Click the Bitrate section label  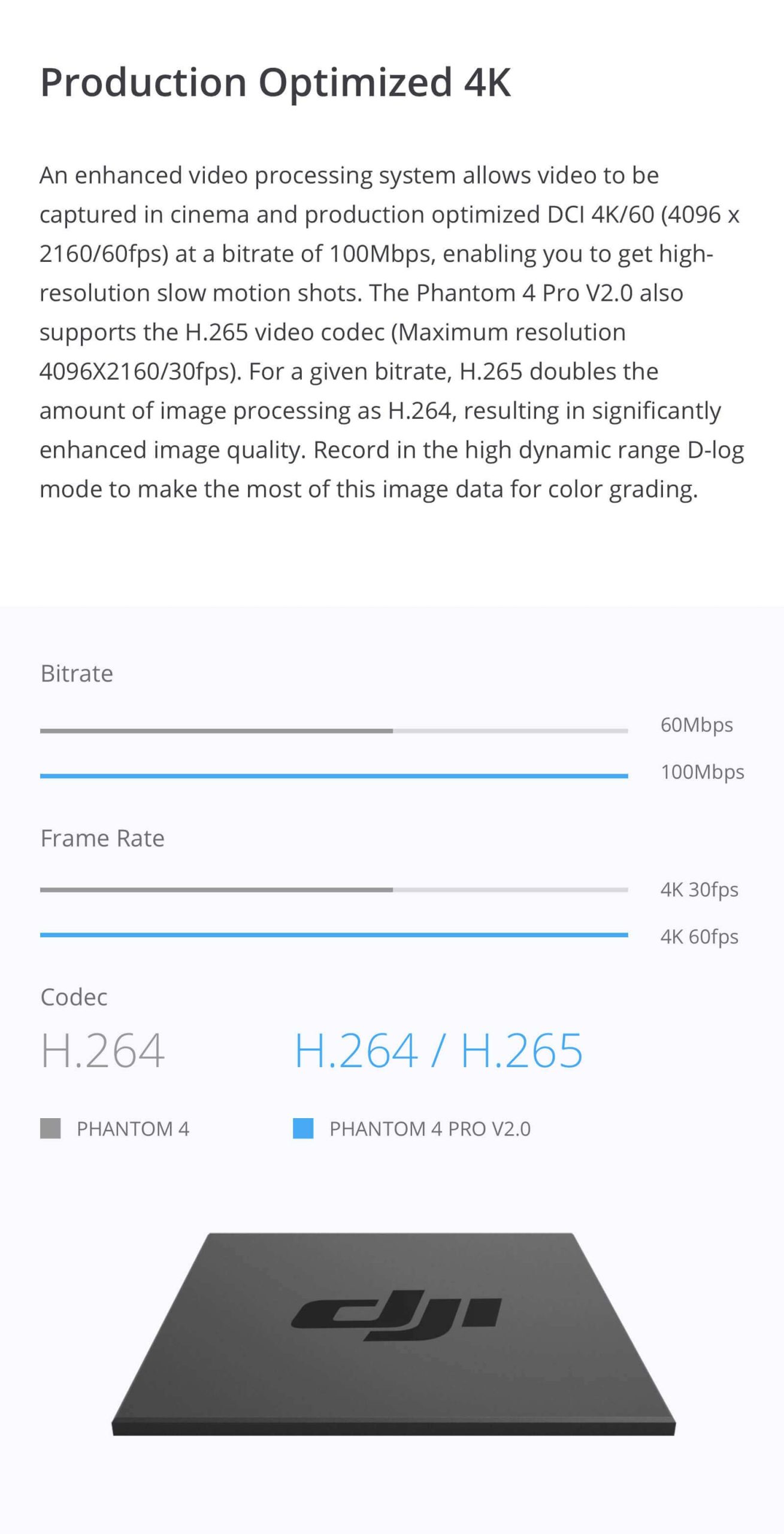click(77, 674)
